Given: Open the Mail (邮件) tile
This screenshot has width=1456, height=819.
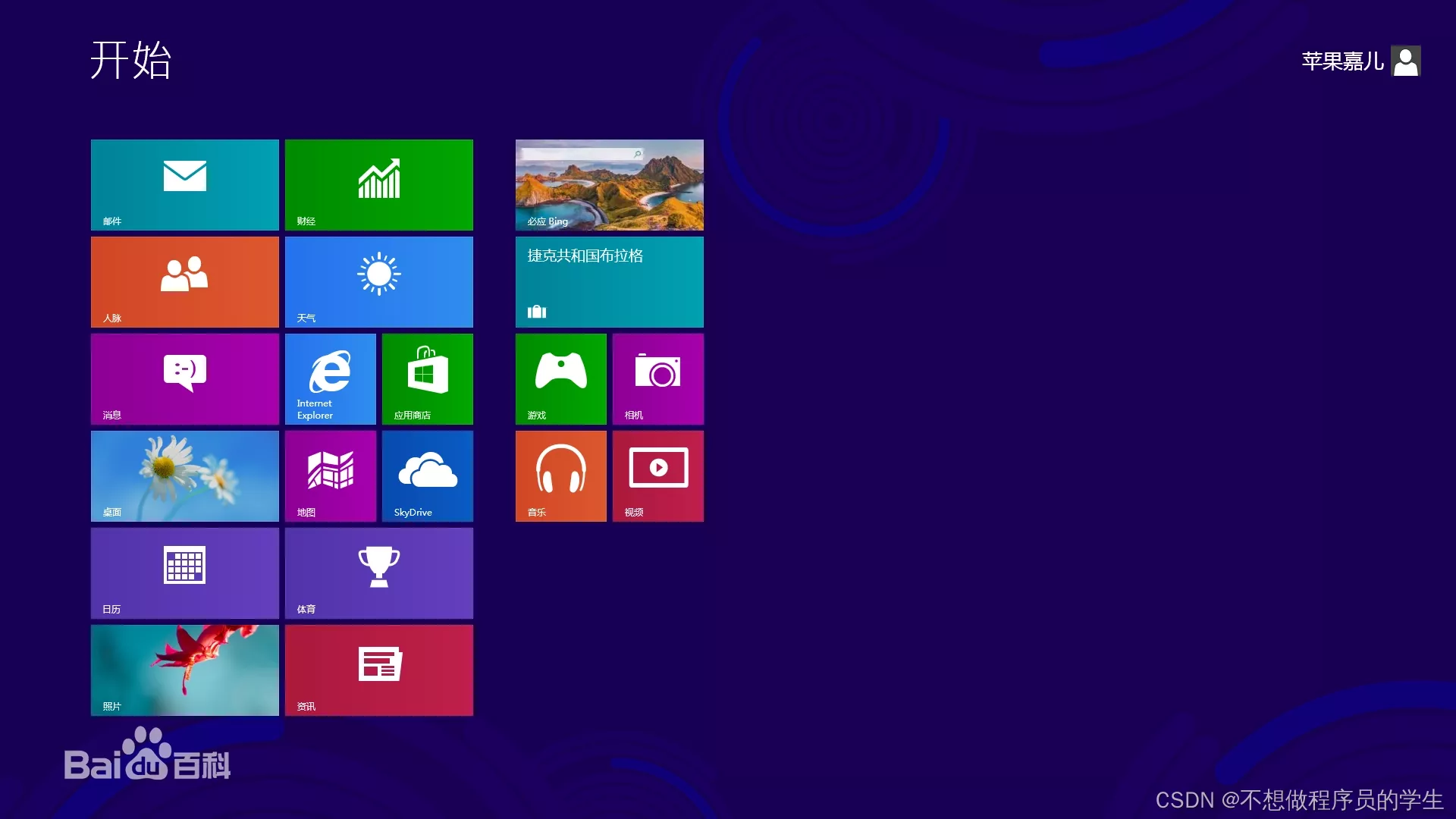Looking at the screenshot, I should coord(184,184).
